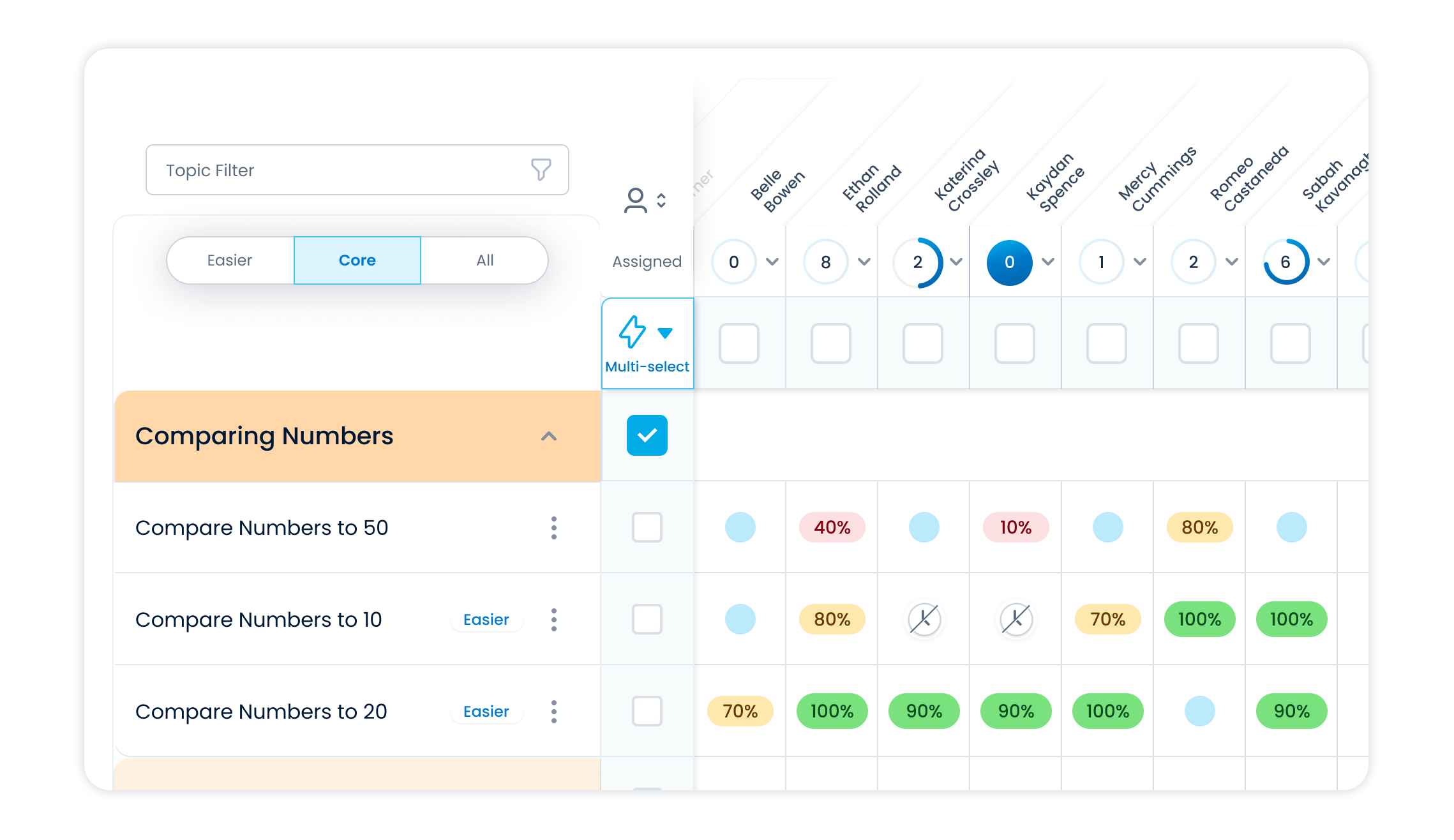1454x840 pixels.
Task: Tick the Compare Numbers to 50 row checkbox
Action: pos(647,528)
